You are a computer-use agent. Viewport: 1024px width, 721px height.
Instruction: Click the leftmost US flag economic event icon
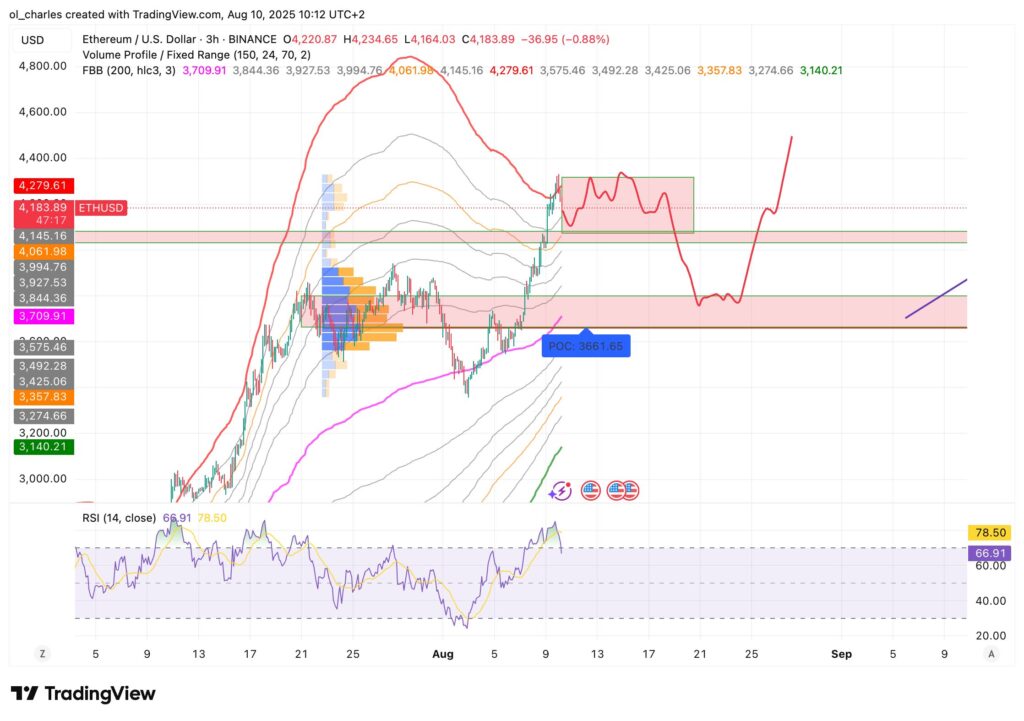coord(591,490)
